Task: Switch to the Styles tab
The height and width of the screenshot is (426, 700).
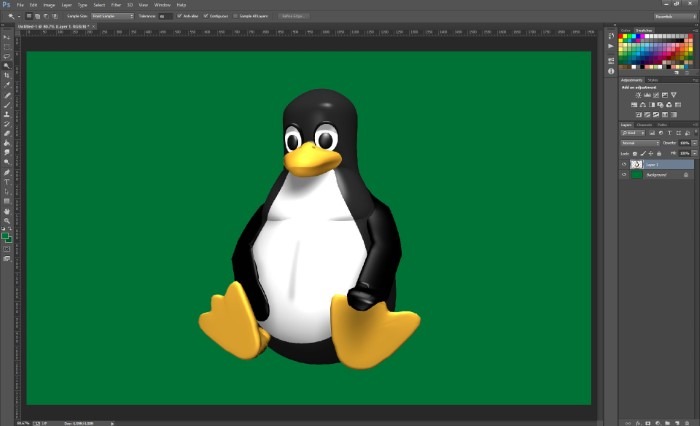Action: point(653,80)
